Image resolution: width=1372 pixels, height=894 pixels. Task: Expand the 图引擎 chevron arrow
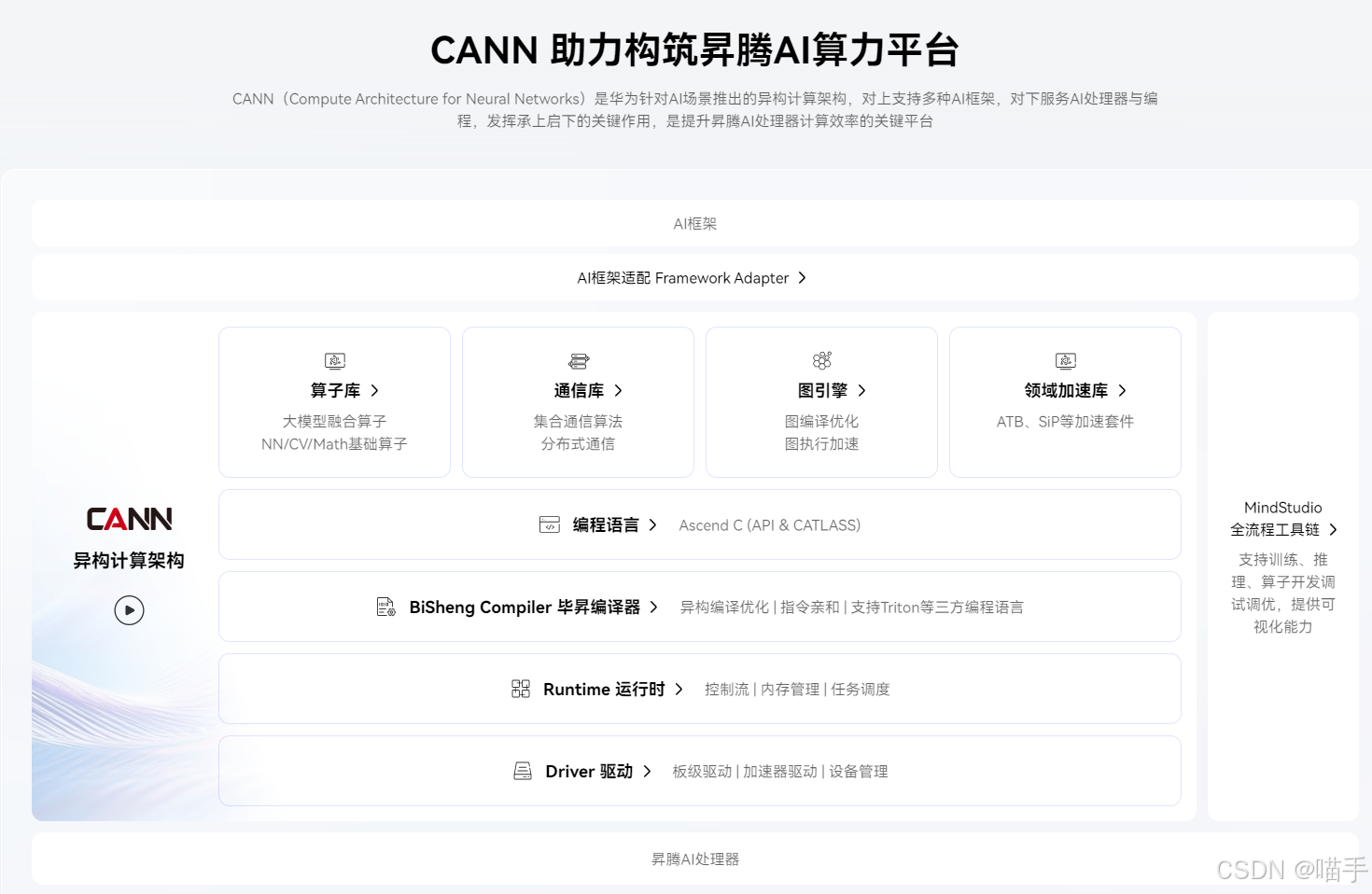point(861,390)
